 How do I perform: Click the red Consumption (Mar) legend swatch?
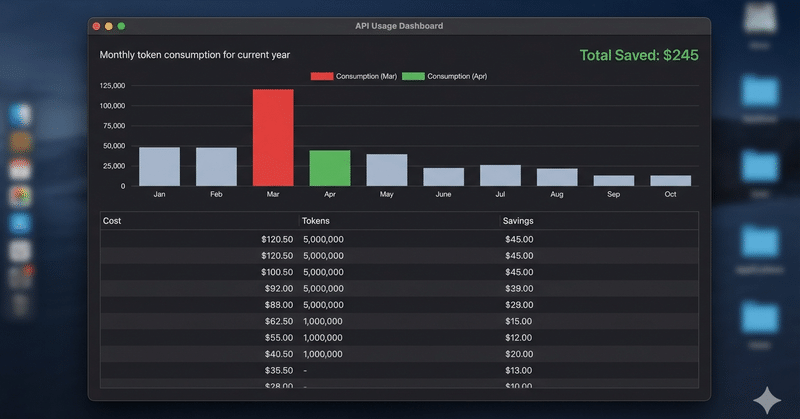322,76
